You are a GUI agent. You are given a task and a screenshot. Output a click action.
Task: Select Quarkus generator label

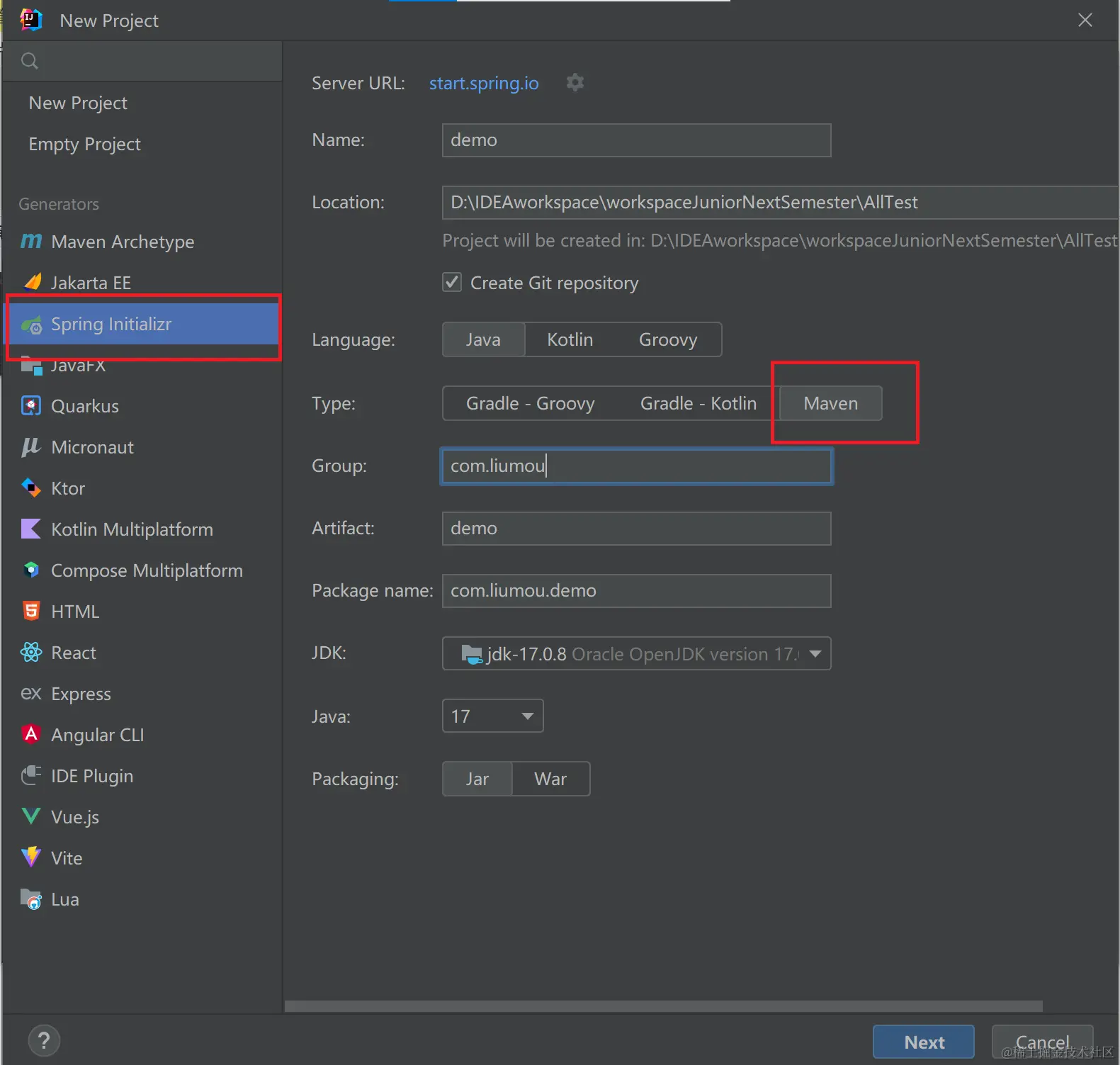85,406
